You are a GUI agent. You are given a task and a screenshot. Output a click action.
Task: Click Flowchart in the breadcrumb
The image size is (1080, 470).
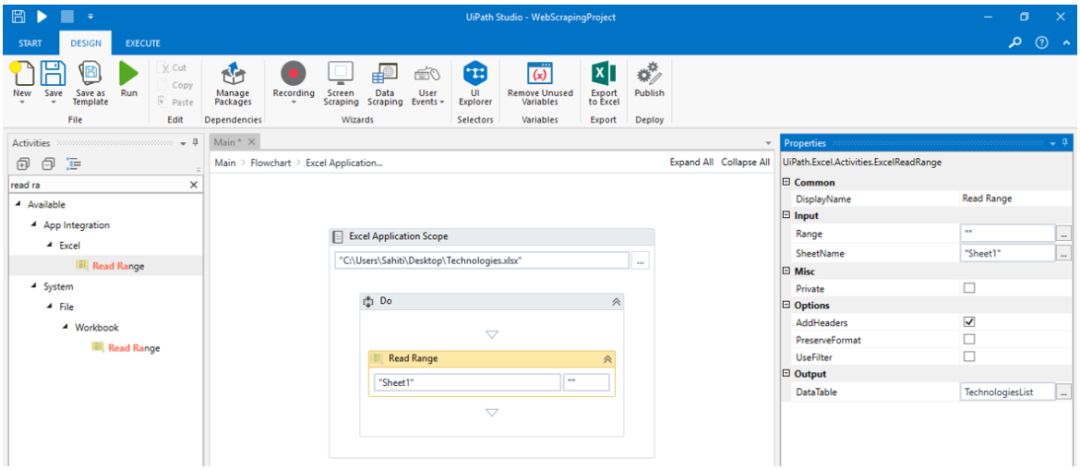coord(271,163)
